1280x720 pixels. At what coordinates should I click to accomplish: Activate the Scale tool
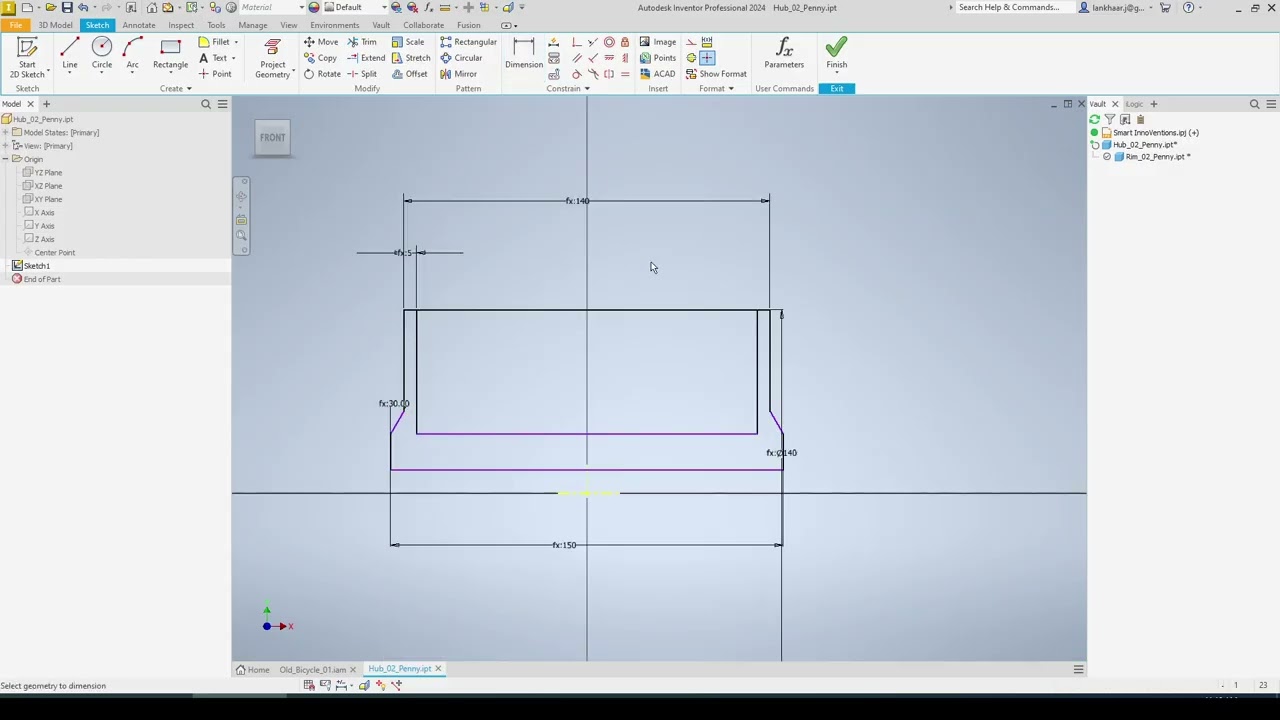(x=408, y=42)
